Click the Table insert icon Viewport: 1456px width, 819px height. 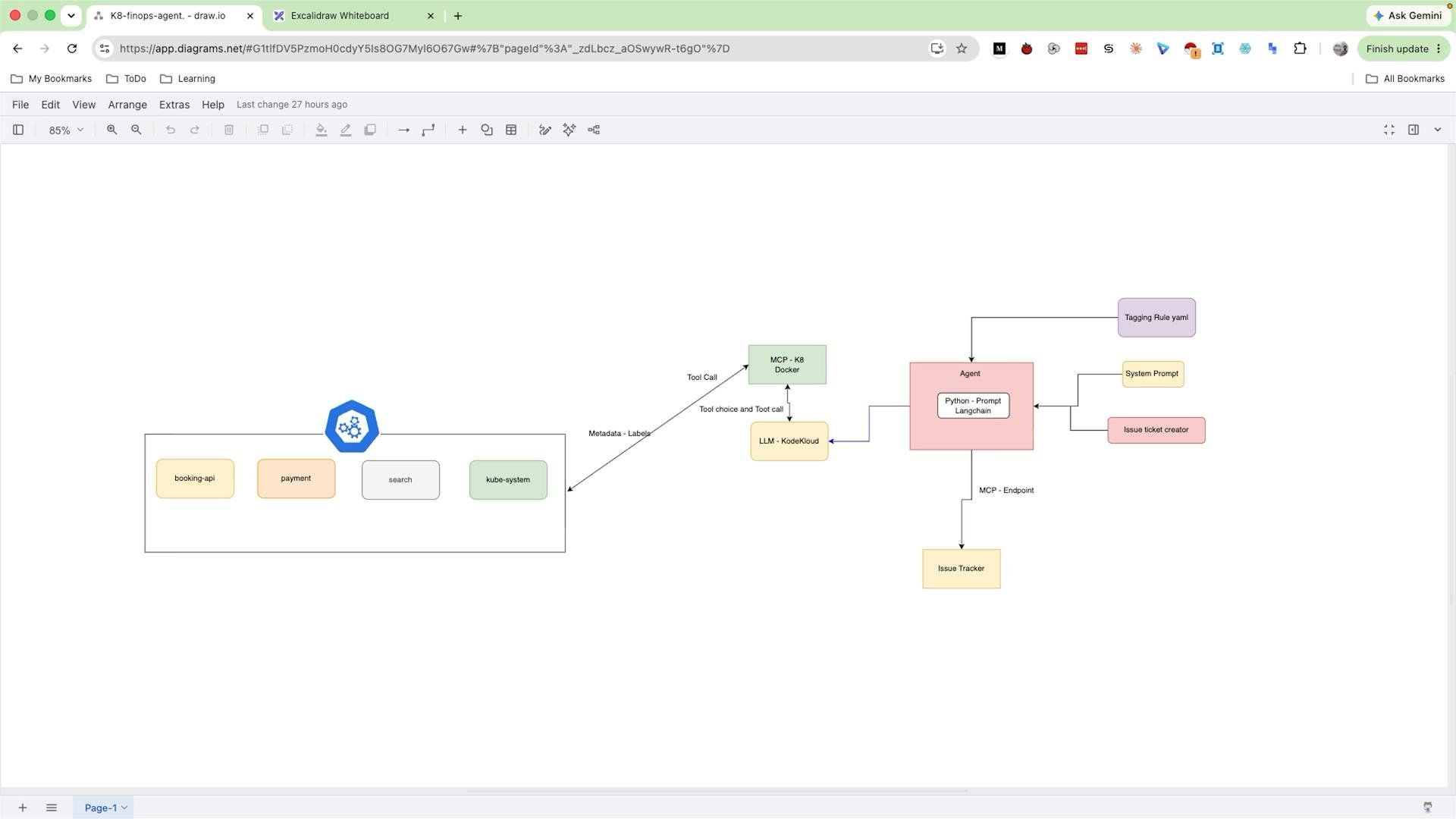point(511,130)
